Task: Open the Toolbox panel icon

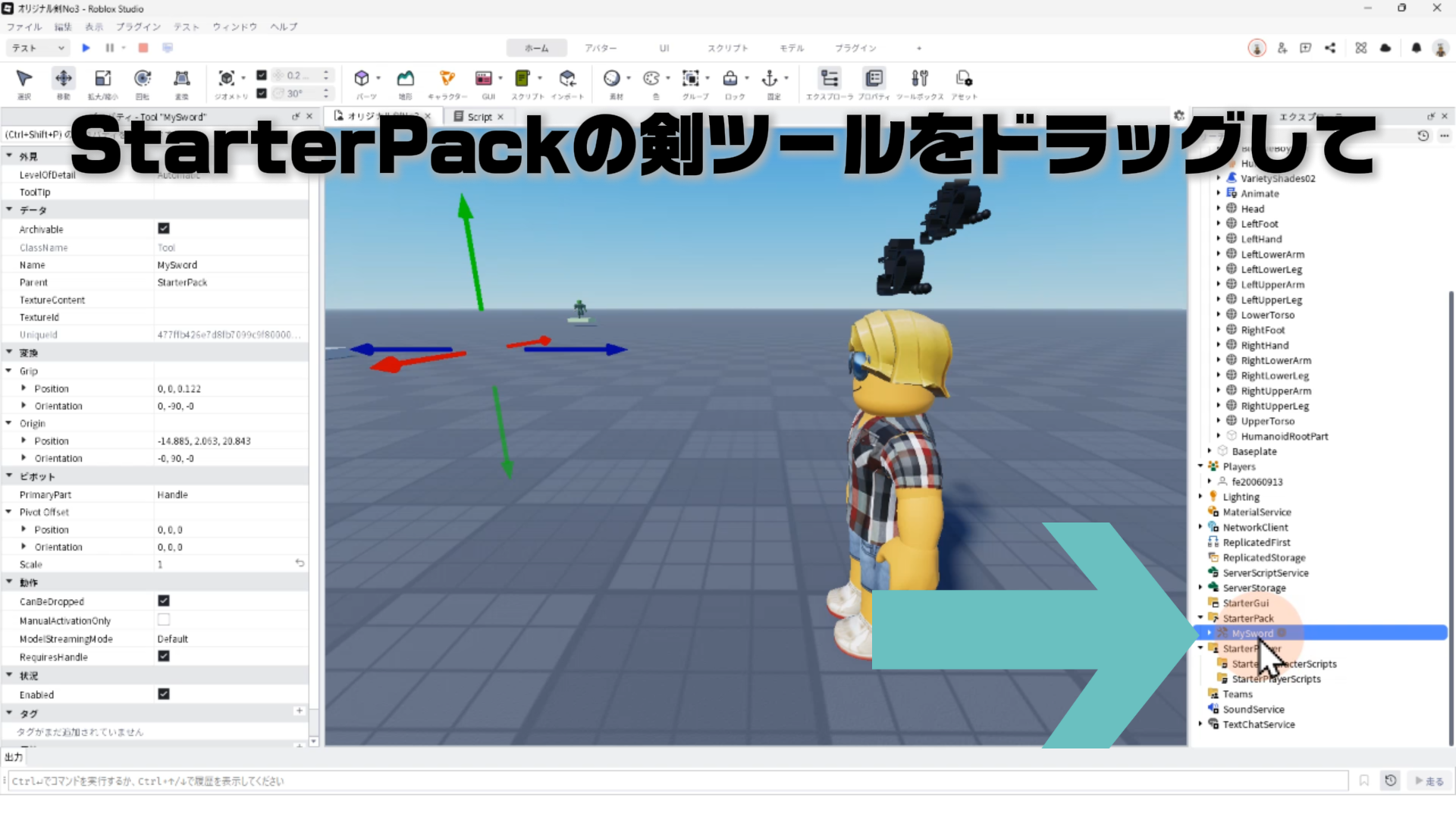Action: (920, 79)
